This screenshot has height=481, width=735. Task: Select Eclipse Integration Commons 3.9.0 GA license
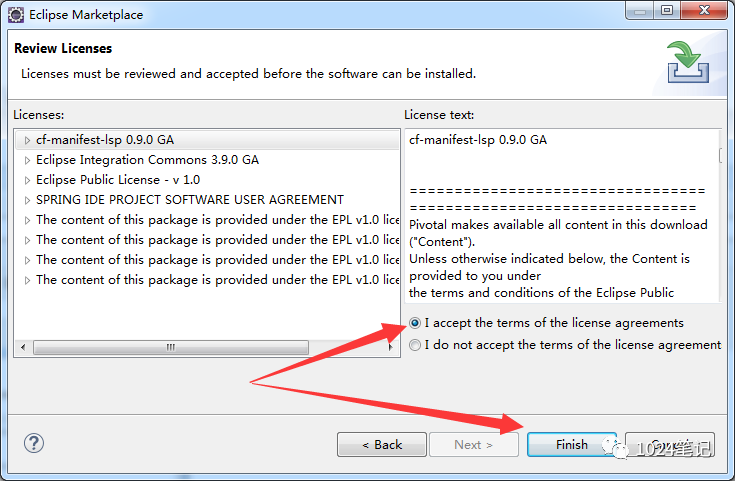[x=147, y=160]
